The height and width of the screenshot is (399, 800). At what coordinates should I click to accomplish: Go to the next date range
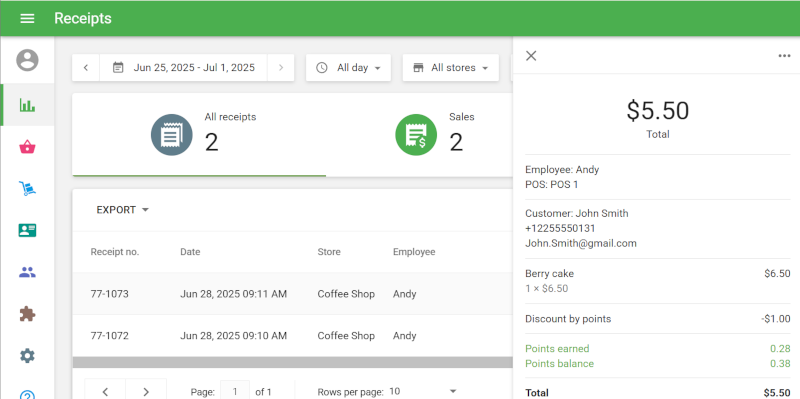[281, 67]
